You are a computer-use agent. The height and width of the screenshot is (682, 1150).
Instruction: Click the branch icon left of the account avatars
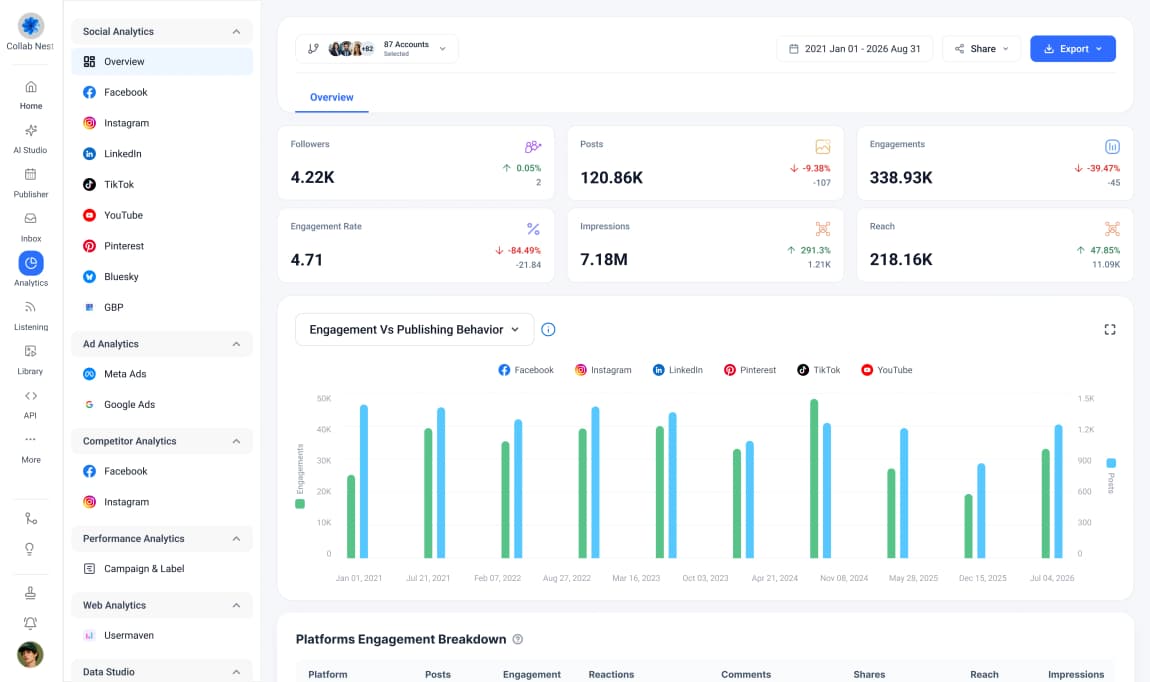click(x=313, y=48)
